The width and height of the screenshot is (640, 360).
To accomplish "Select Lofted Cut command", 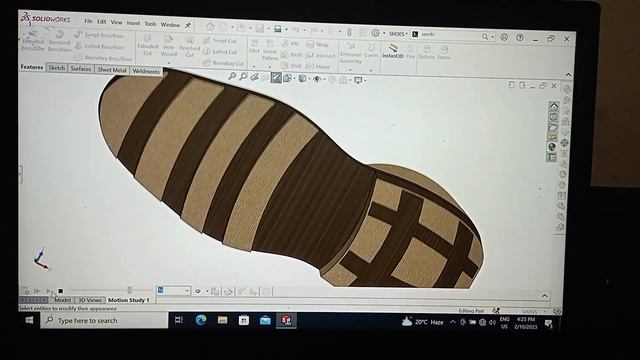I will pyautogui.click(x=220, y=51).
